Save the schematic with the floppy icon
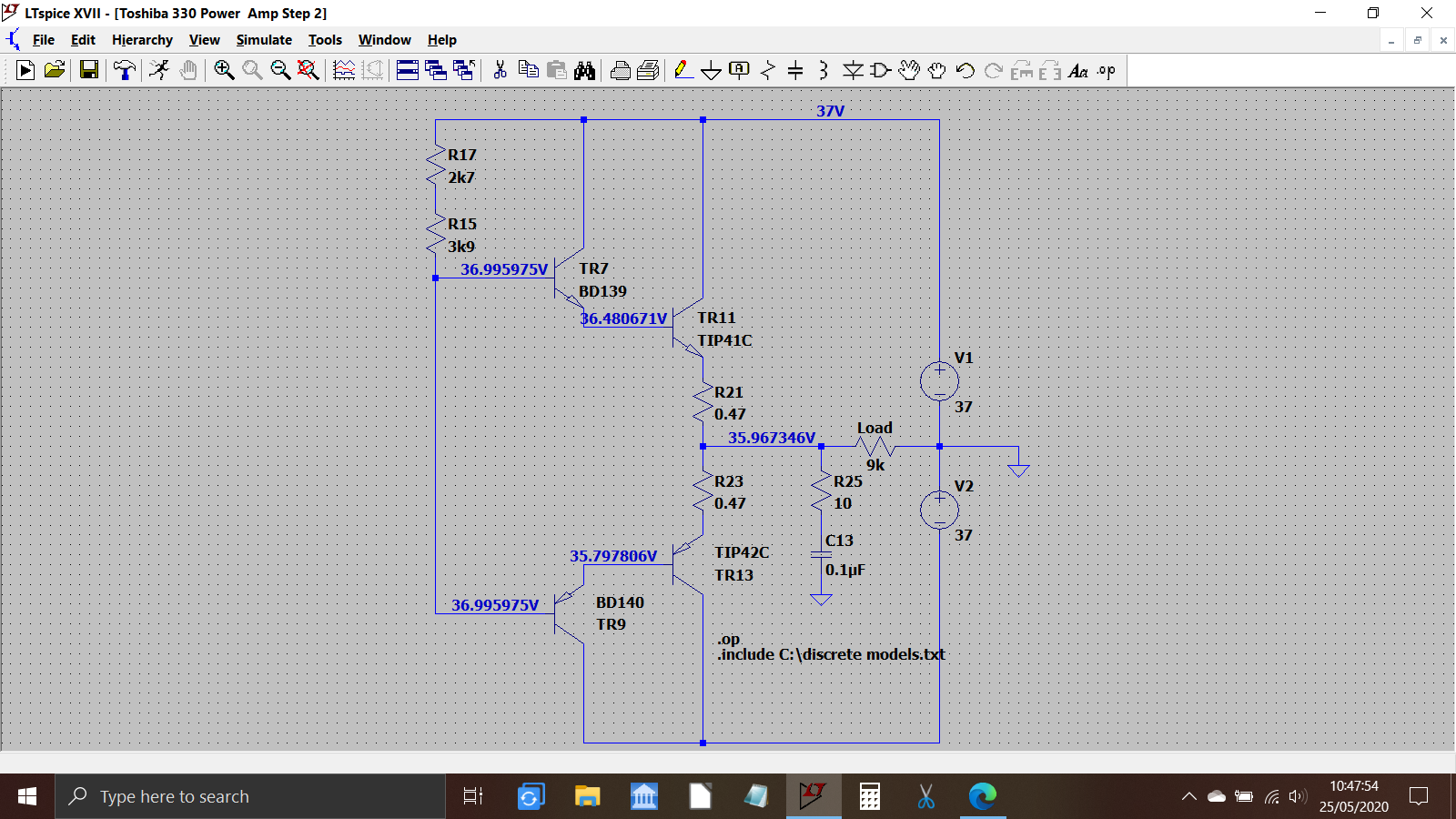This screenshot has height=819, width=1456. [89, 70]
